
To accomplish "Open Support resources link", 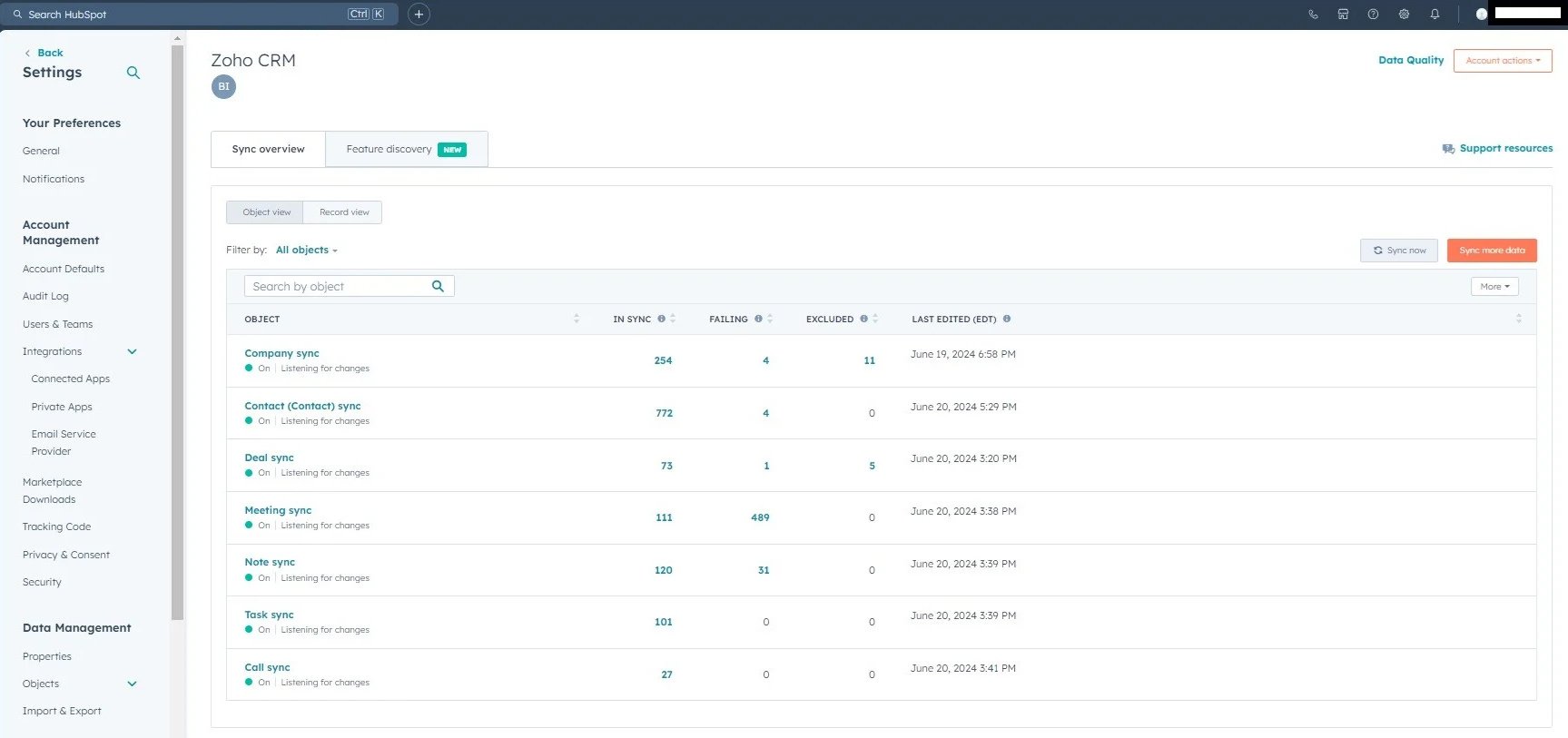I will pyautogui.click(x=1497, y=149).
